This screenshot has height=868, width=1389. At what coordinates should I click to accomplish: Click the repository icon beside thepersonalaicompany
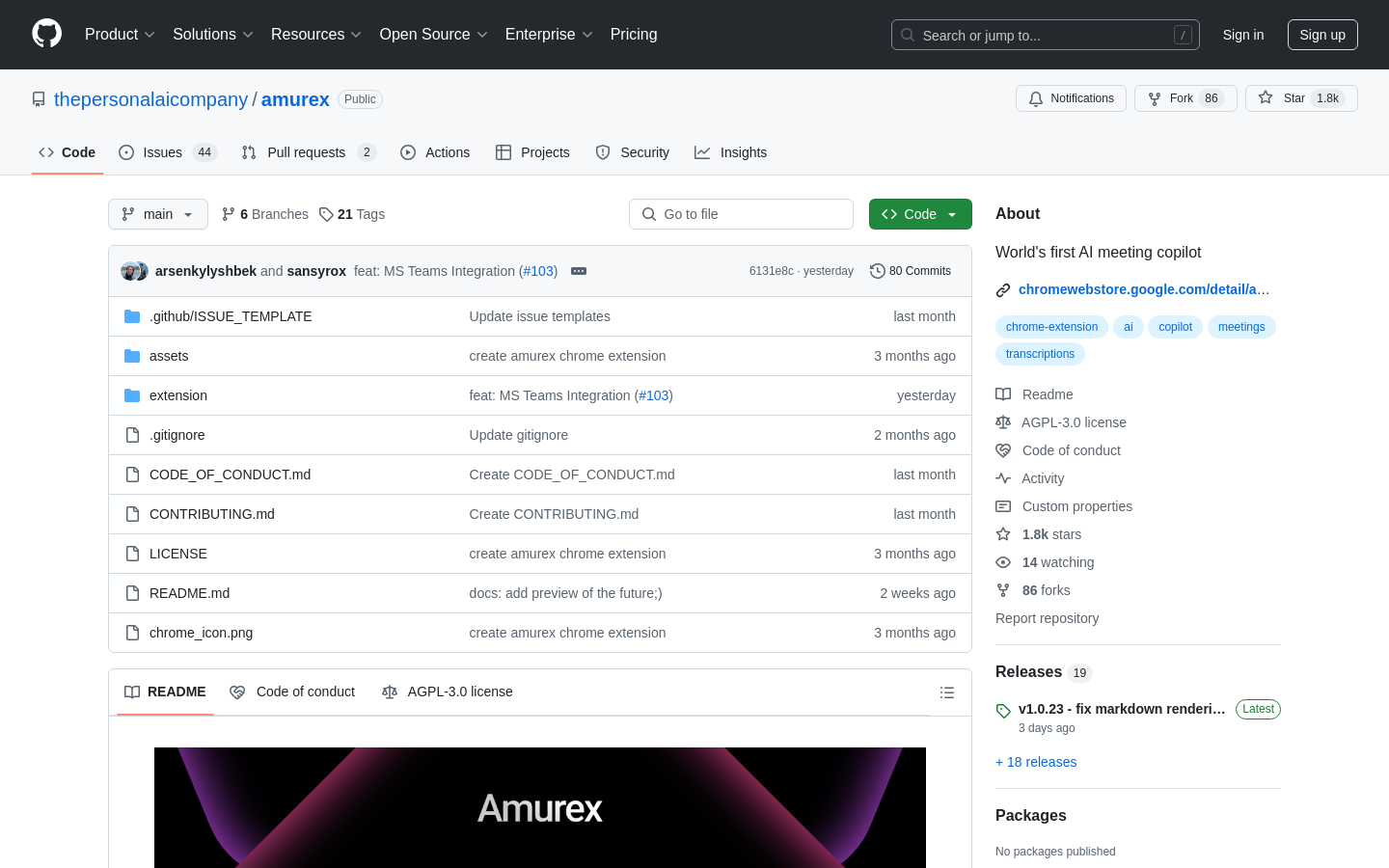point(39,99)
